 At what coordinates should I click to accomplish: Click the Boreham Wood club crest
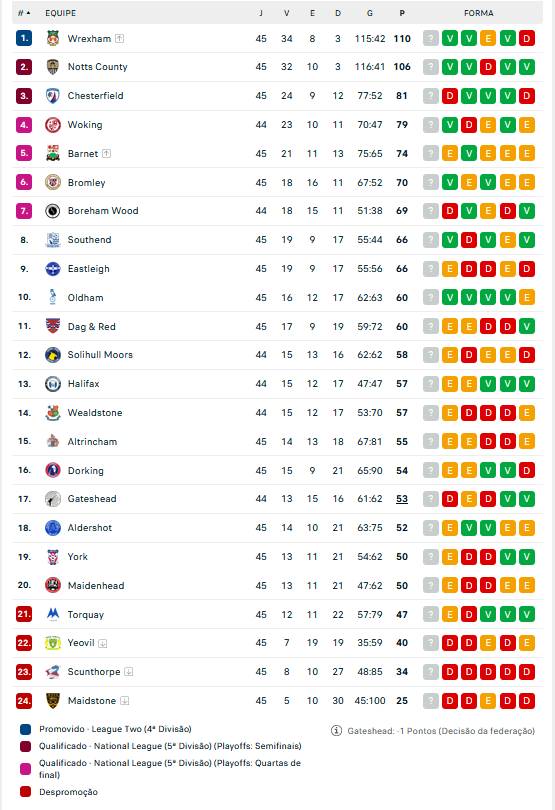tap(53, 211)
